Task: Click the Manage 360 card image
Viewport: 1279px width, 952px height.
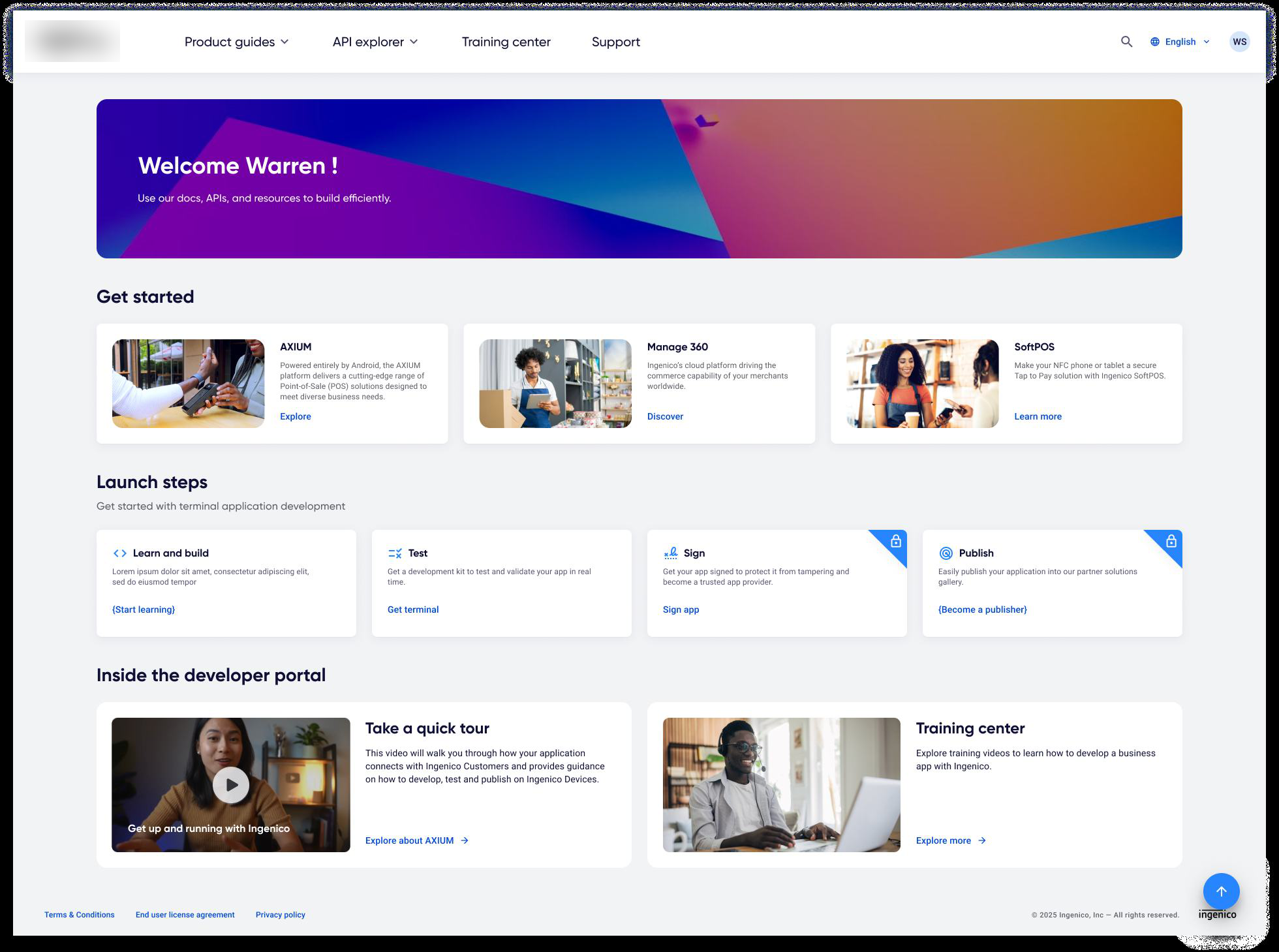Action: pyautogui.click(x=555, y=384)
